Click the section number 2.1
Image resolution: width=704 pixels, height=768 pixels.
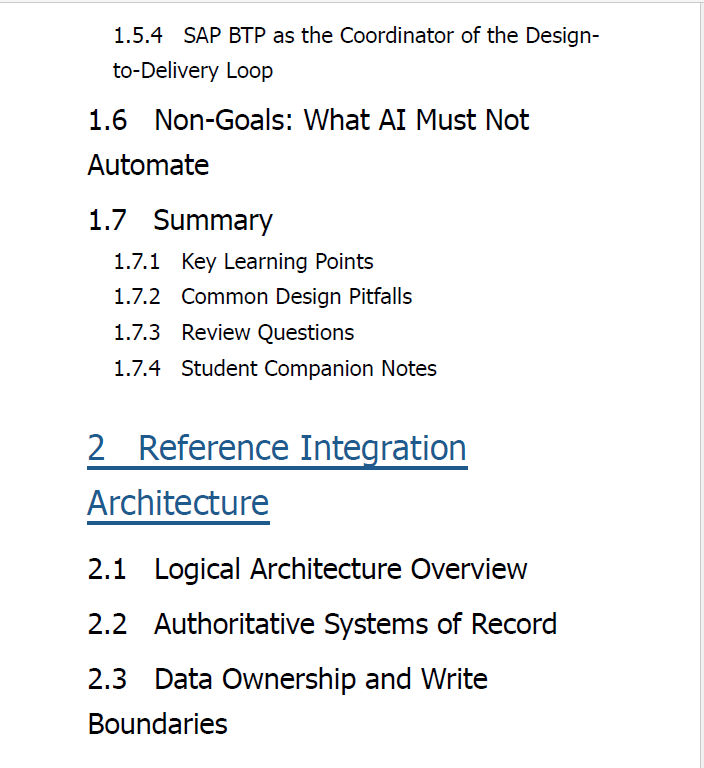click(x=107, y=569)
